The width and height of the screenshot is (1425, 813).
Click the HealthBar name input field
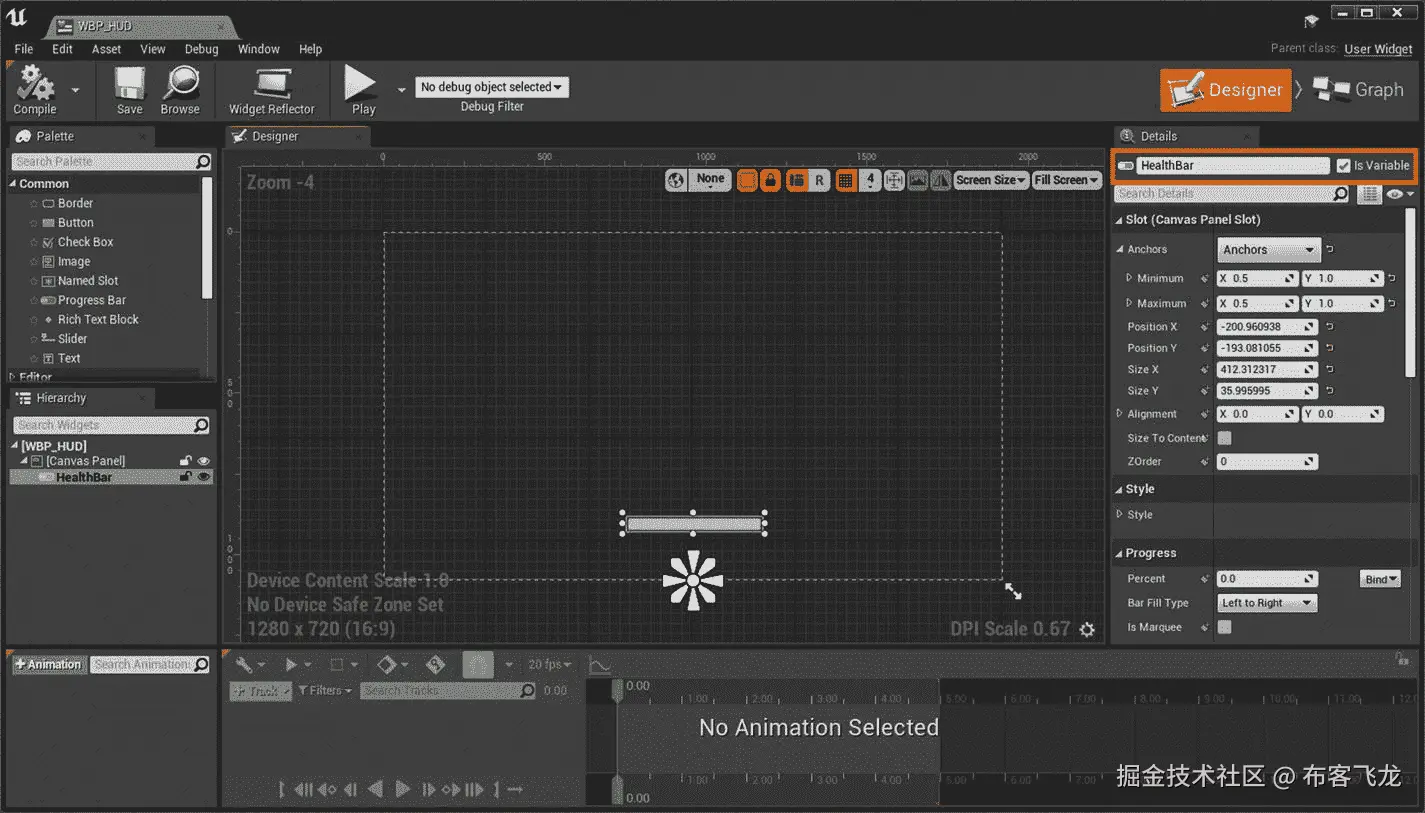pos(1232,166)
